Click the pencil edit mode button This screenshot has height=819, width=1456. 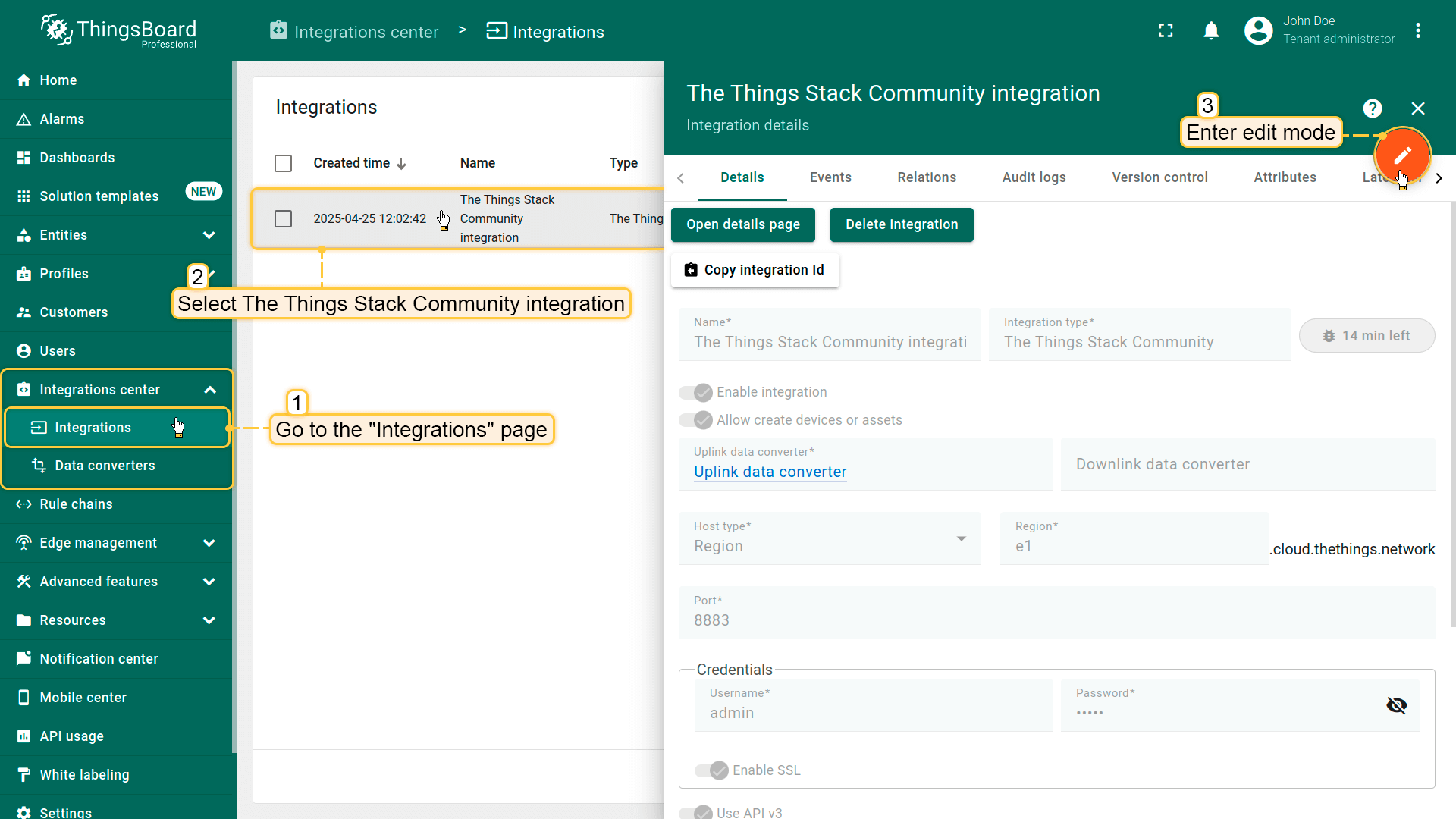click(x=1402, y=155)
